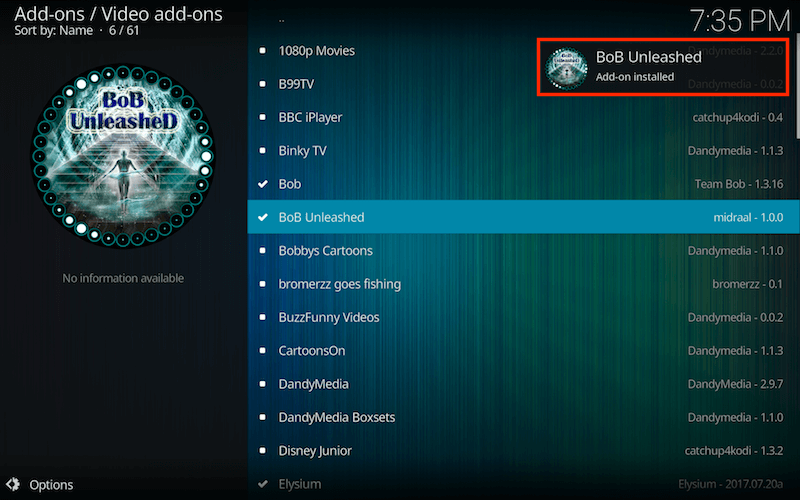Screen dimensions: 800x500
Task: Select the CartoonsOn add-on
Action: tap(523, 351)
